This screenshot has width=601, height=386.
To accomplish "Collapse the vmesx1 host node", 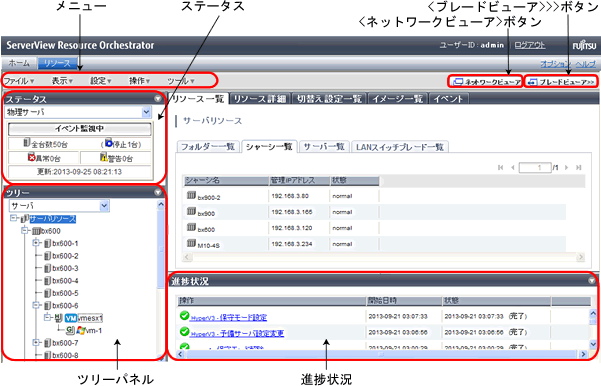I will click(x=47, y=317).
